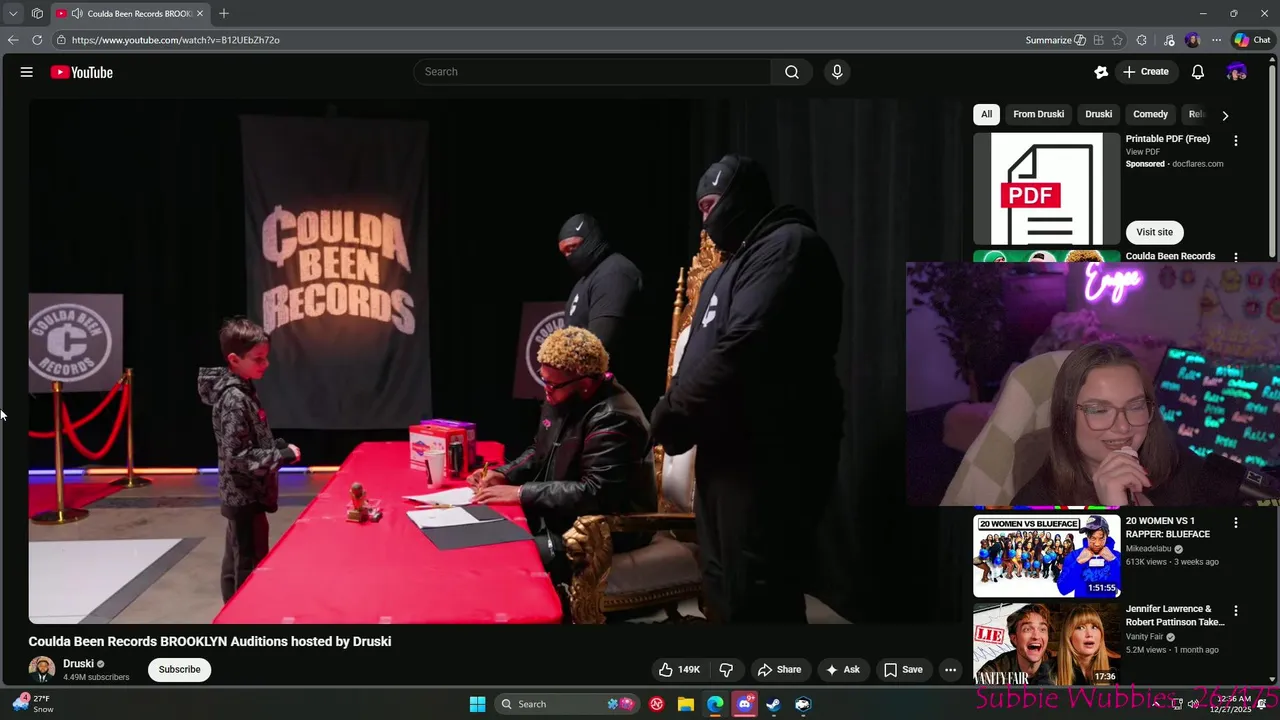Open File Explorer from taskbar
The height and width of the screenshot is (720, 1280).
686,704
